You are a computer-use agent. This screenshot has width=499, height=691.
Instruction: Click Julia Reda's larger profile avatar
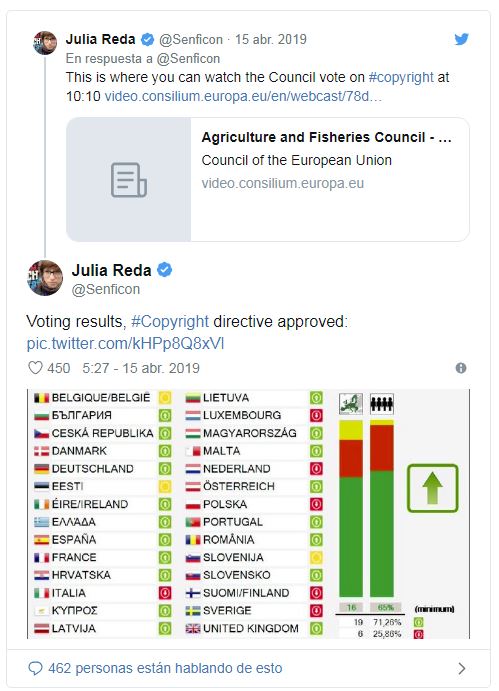(x=45, y=278)
